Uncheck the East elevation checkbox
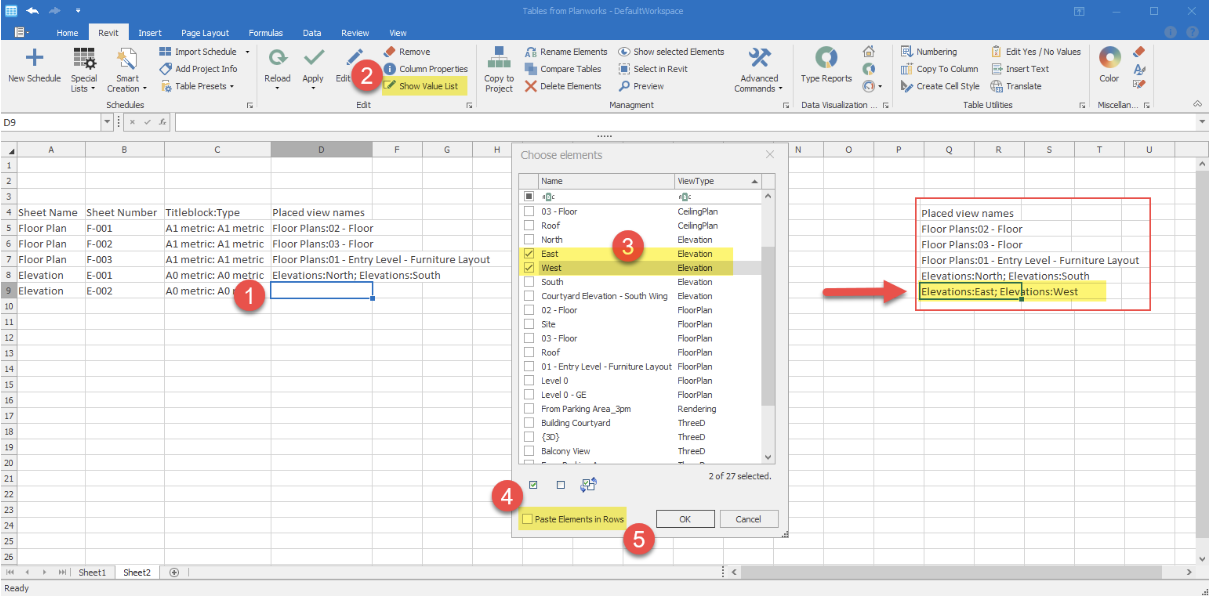This screenshot has width=1214, height=598. [530, 254]
